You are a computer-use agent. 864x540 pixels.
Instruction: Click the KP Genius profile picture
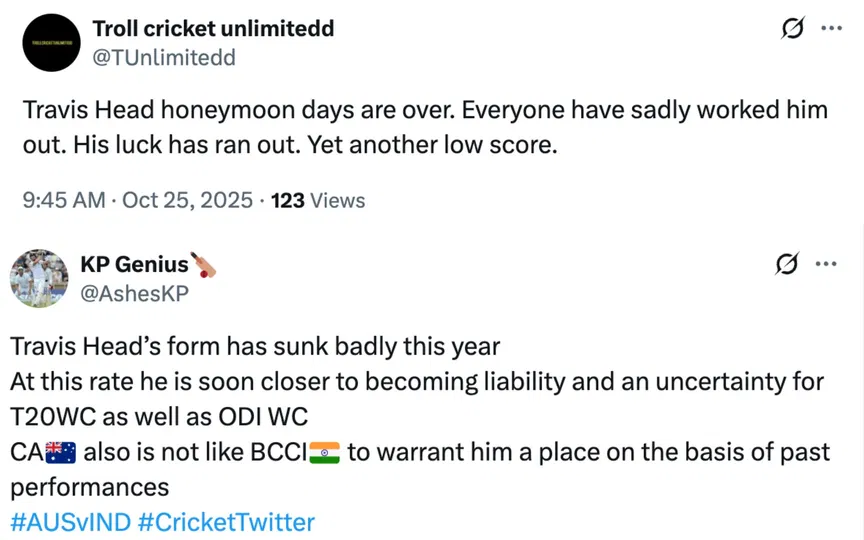click(39, 277)
